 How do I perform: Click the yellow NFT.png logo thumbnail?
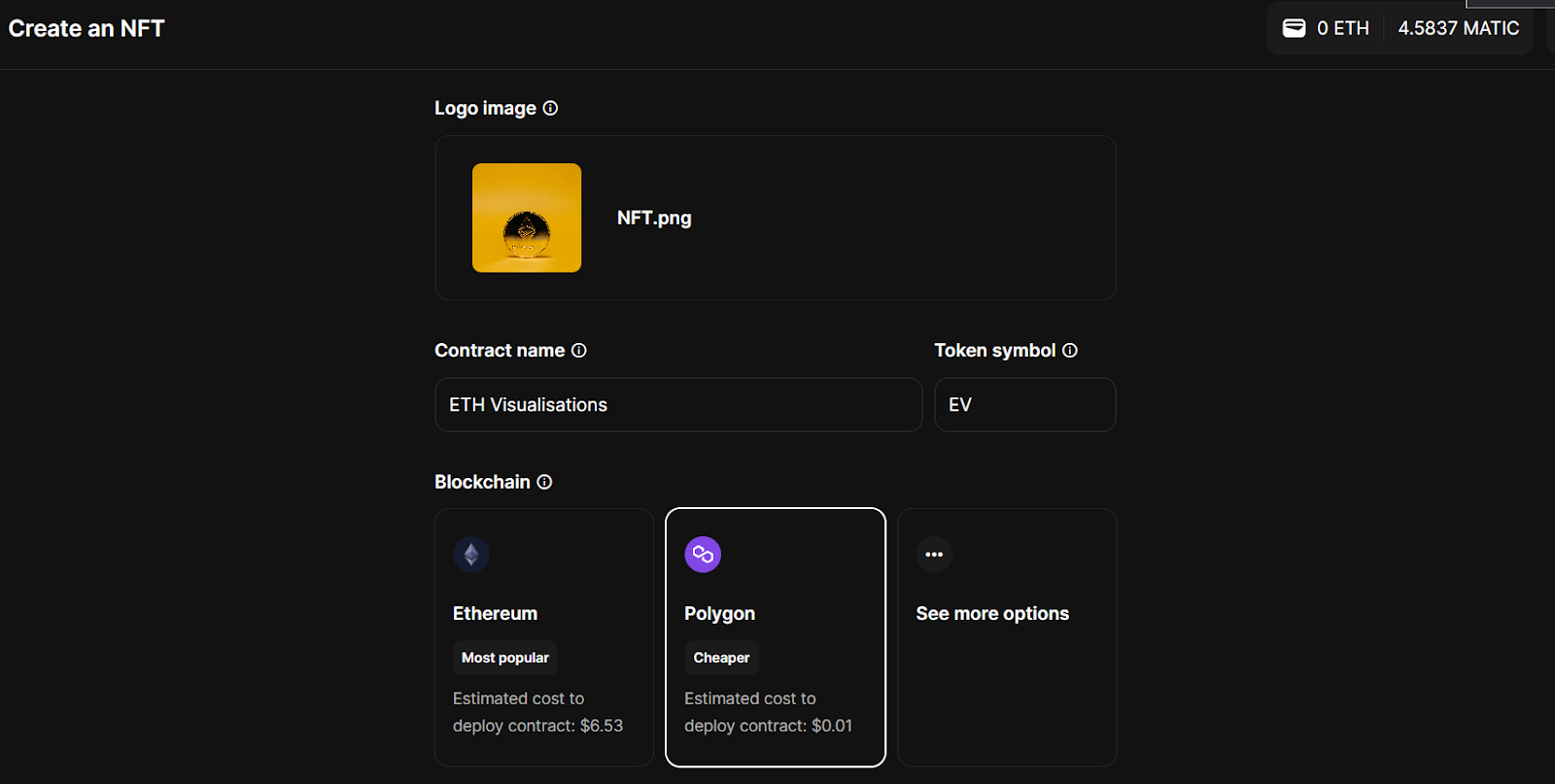tap(527, 218)
